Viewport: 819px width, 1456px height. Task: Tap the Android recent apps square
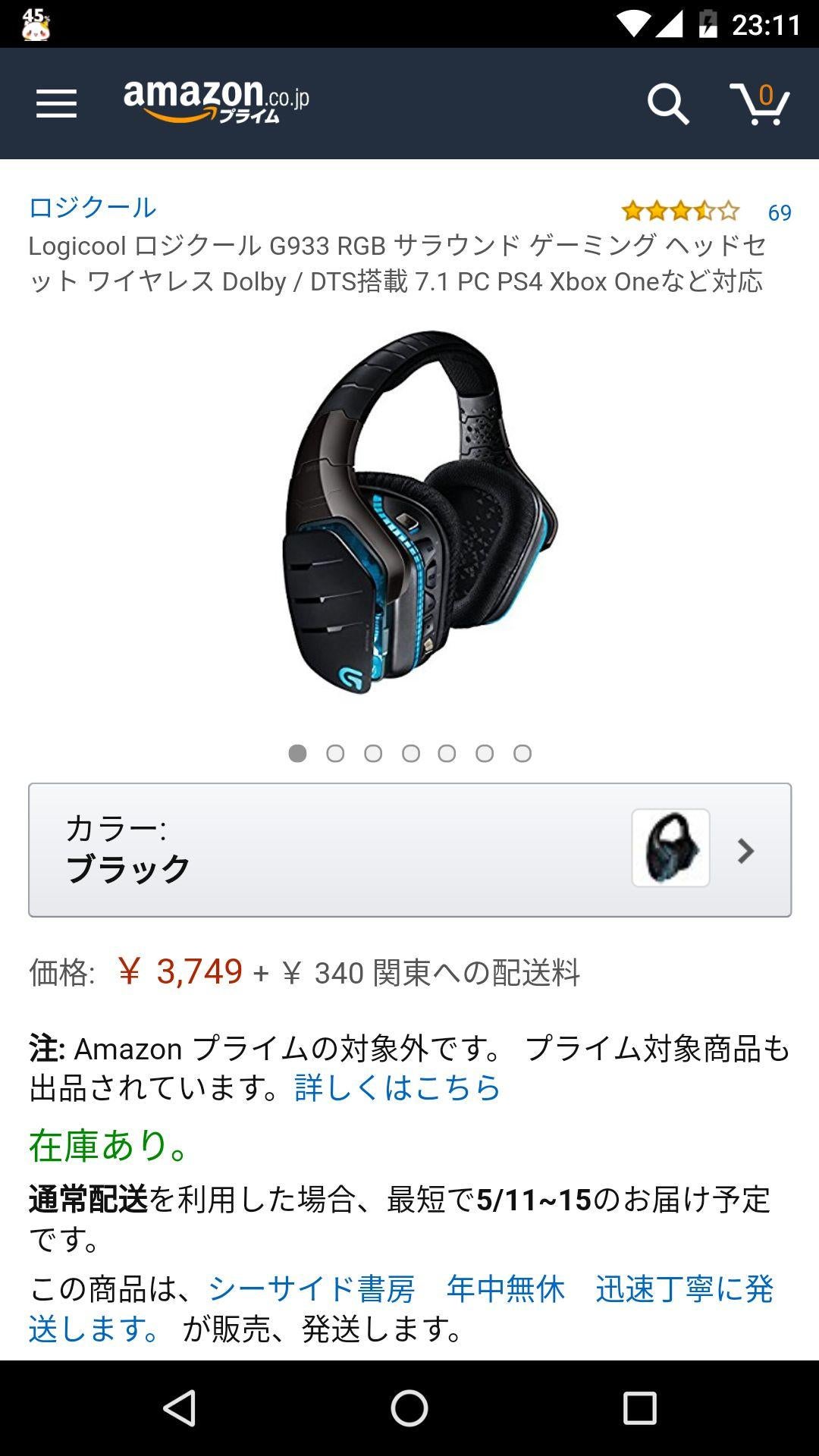(639, 1408)
